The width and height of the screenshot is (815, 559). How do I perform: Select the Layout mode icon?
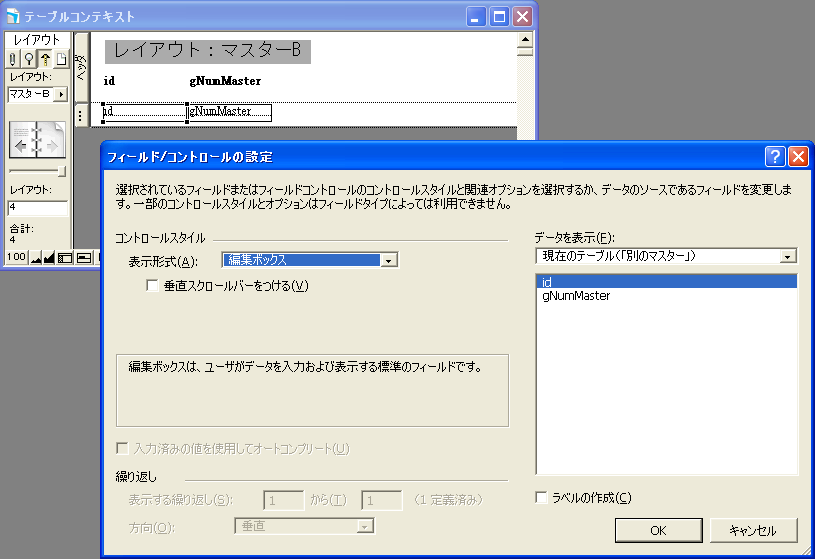click(x=45, y=59)
